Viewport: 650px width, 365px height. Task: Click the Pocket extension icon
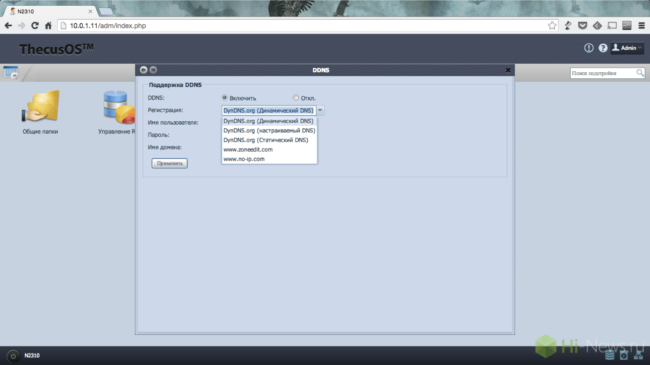click(582, 26)
